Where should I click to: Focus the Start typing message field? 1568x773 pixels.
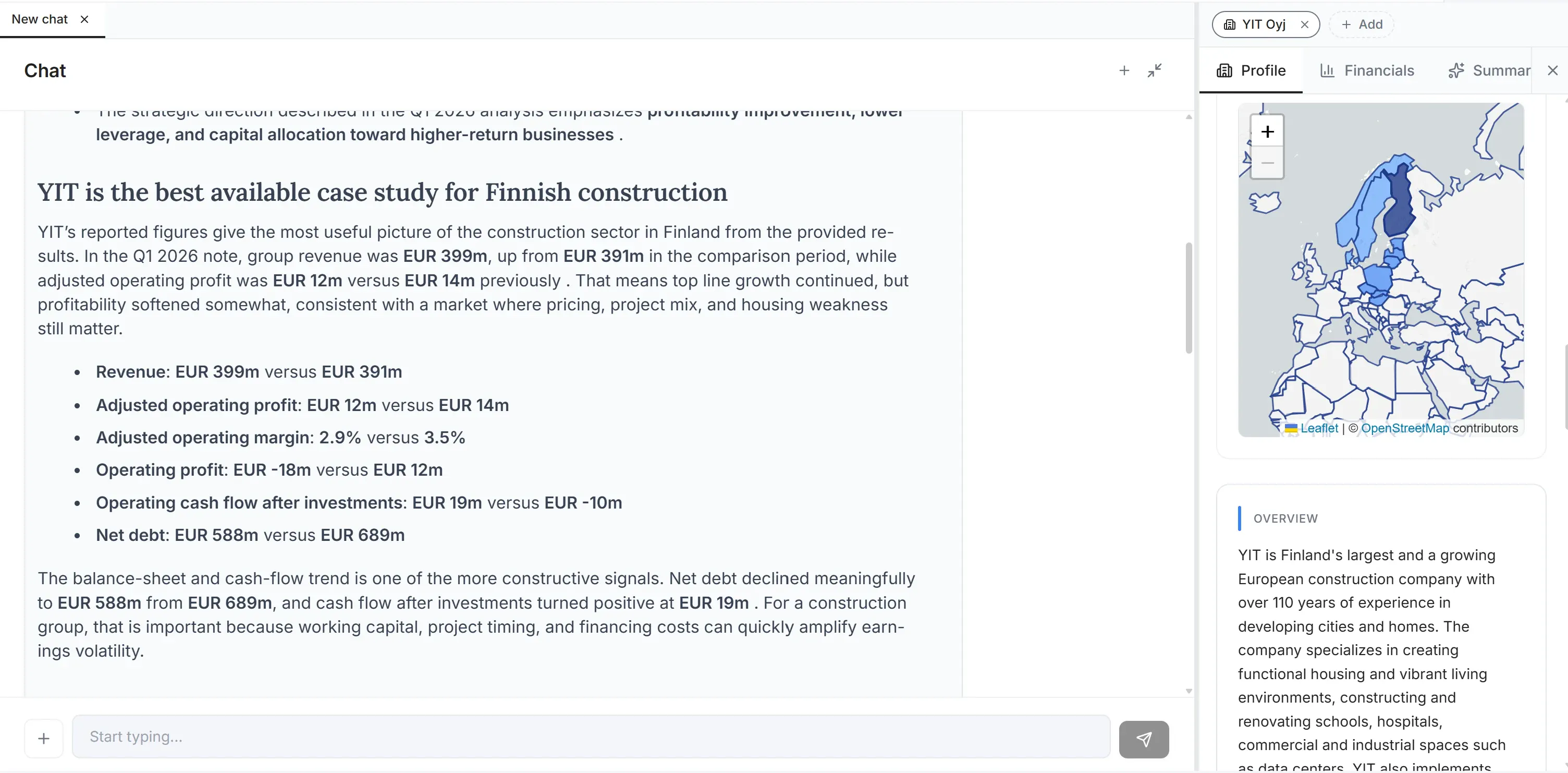pyautogui.click(x=591, y=736)
